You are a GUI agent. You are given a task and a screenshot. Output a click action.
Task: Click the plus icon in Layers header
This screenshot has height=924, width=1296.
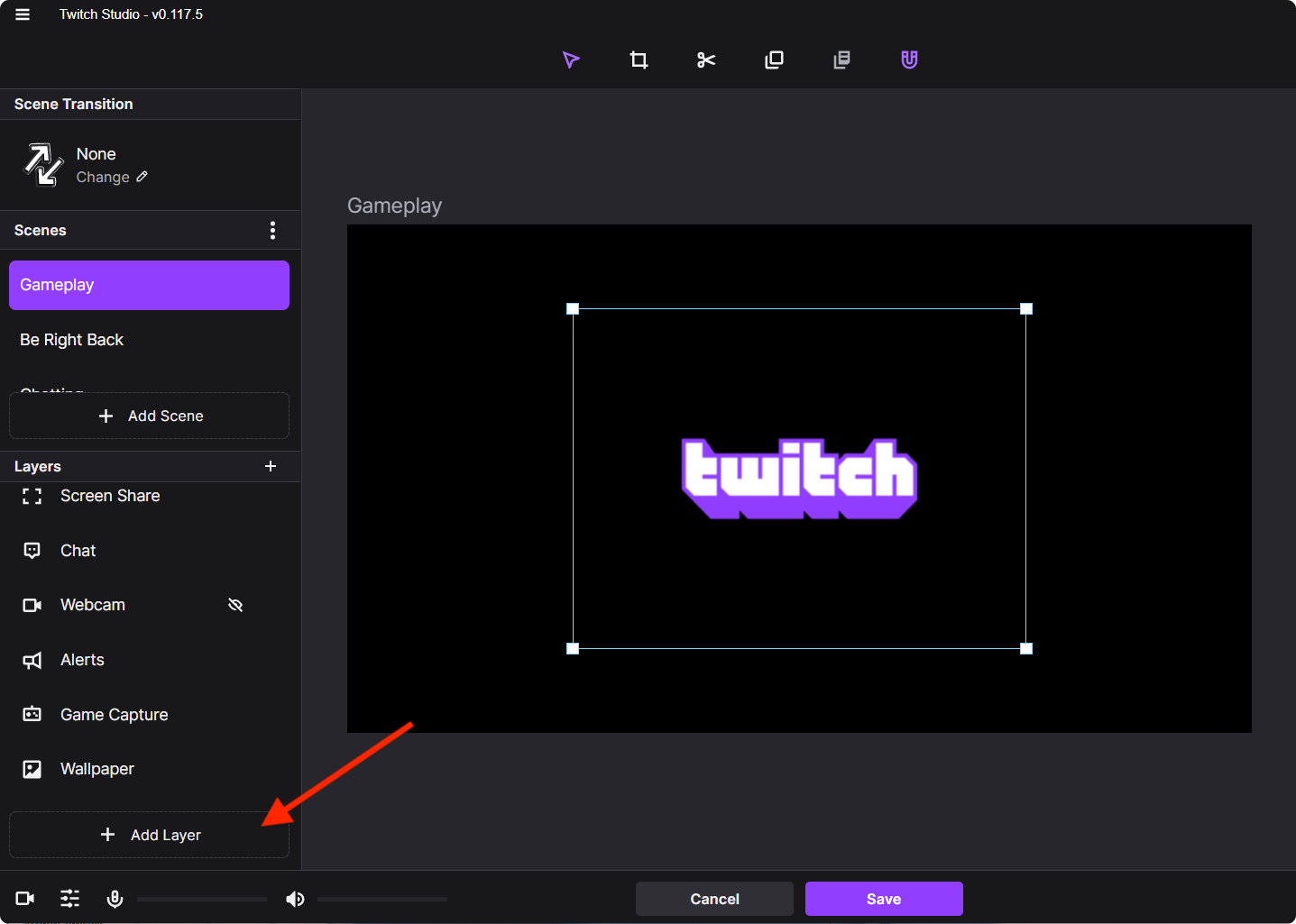tap(271, 466)
